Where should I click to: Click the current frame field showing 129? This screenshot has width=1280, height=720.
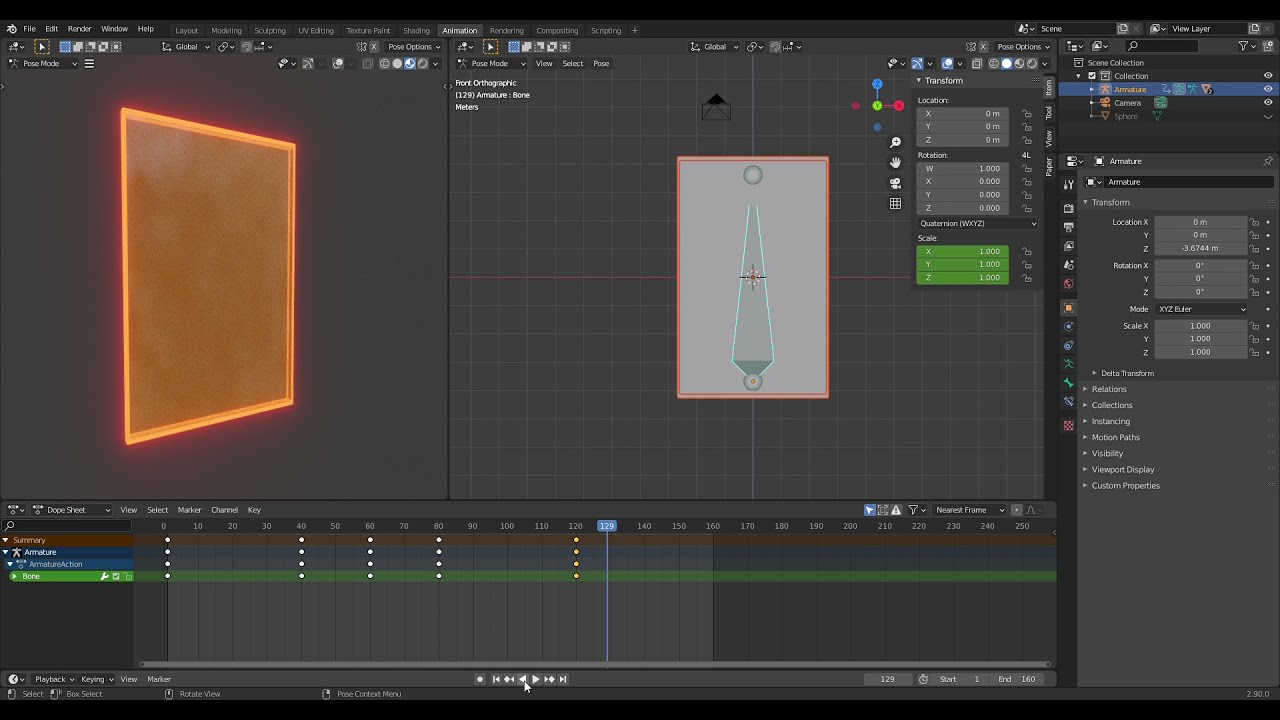pos(888,679)
